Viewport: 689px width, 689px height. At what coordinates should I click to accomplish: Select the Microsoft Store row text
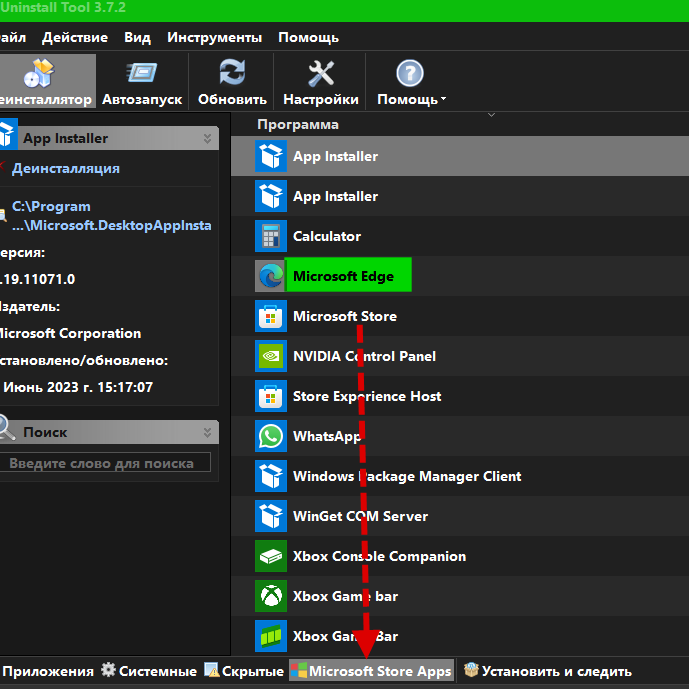[345, 316]
